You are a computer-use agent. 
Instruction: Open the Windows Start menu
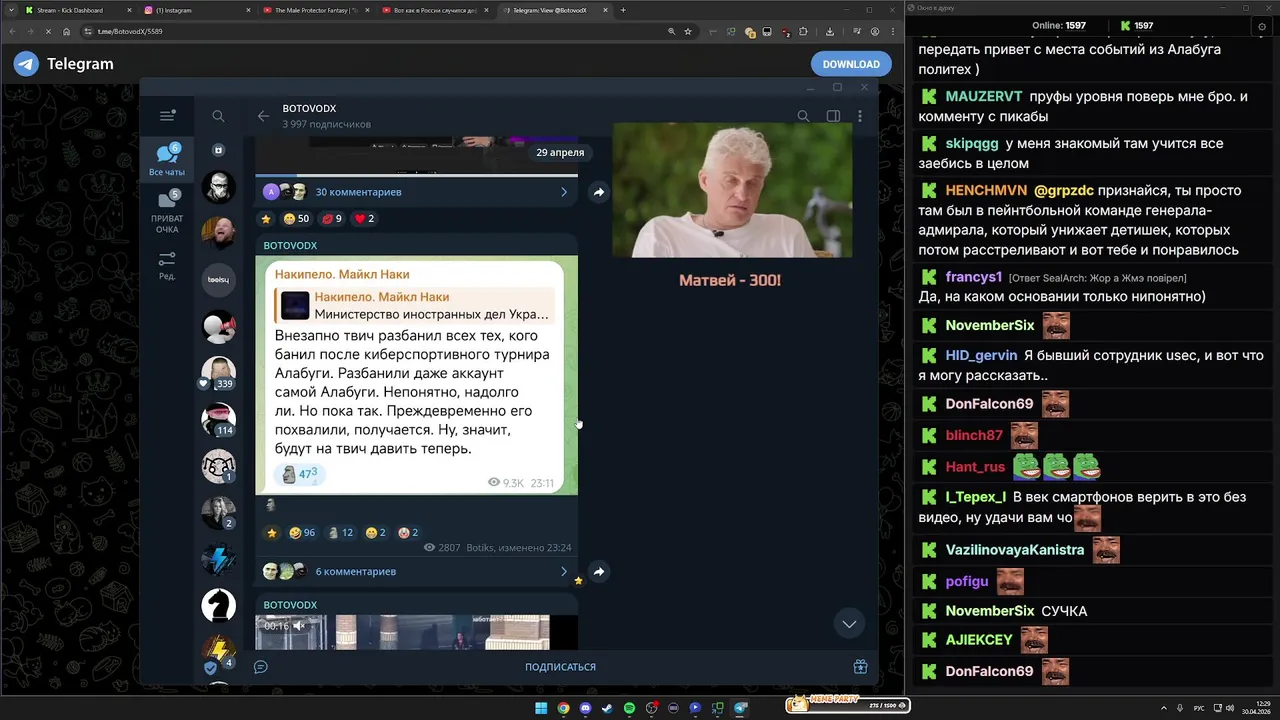541,708
